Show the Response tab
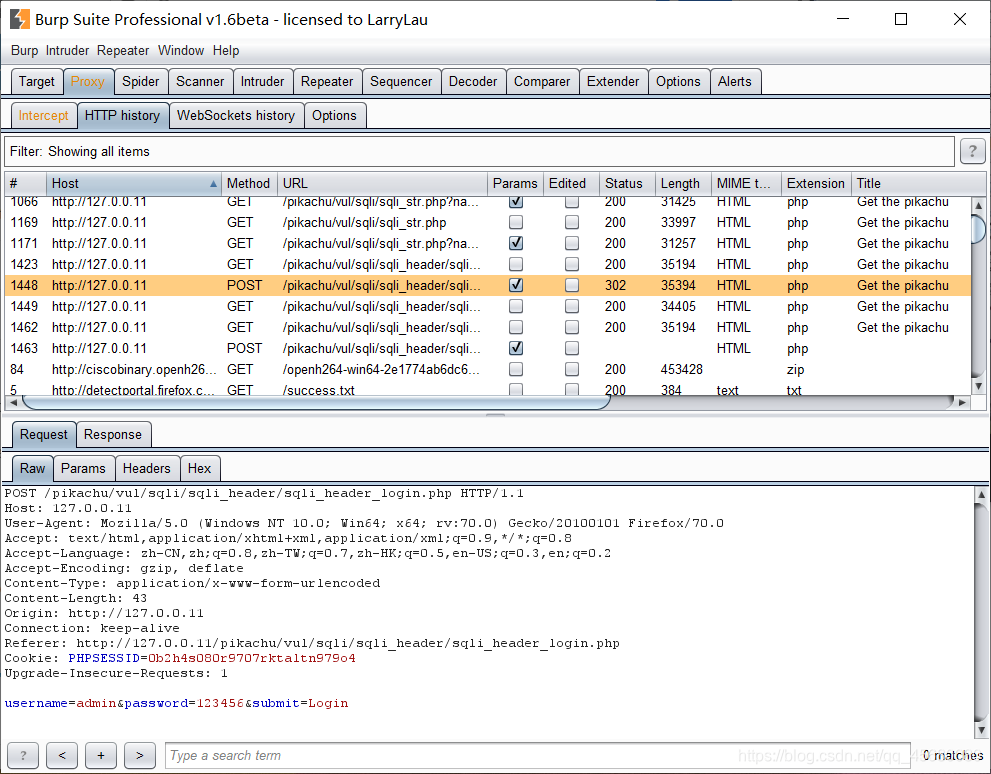The image size is (991, 774). point(112,435)
